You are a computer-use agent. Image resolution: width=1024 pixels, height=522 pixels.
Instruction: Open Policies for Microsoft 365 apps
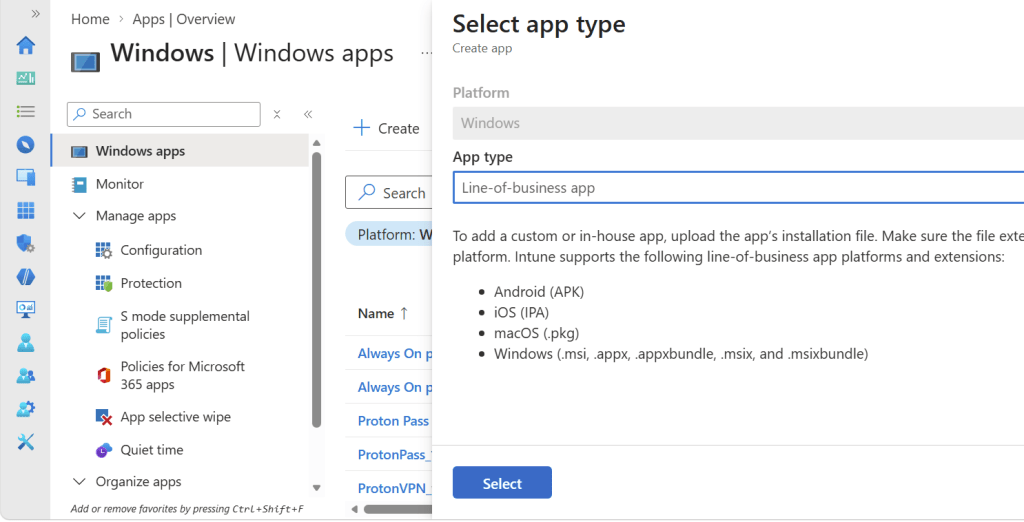click(182, 375)
